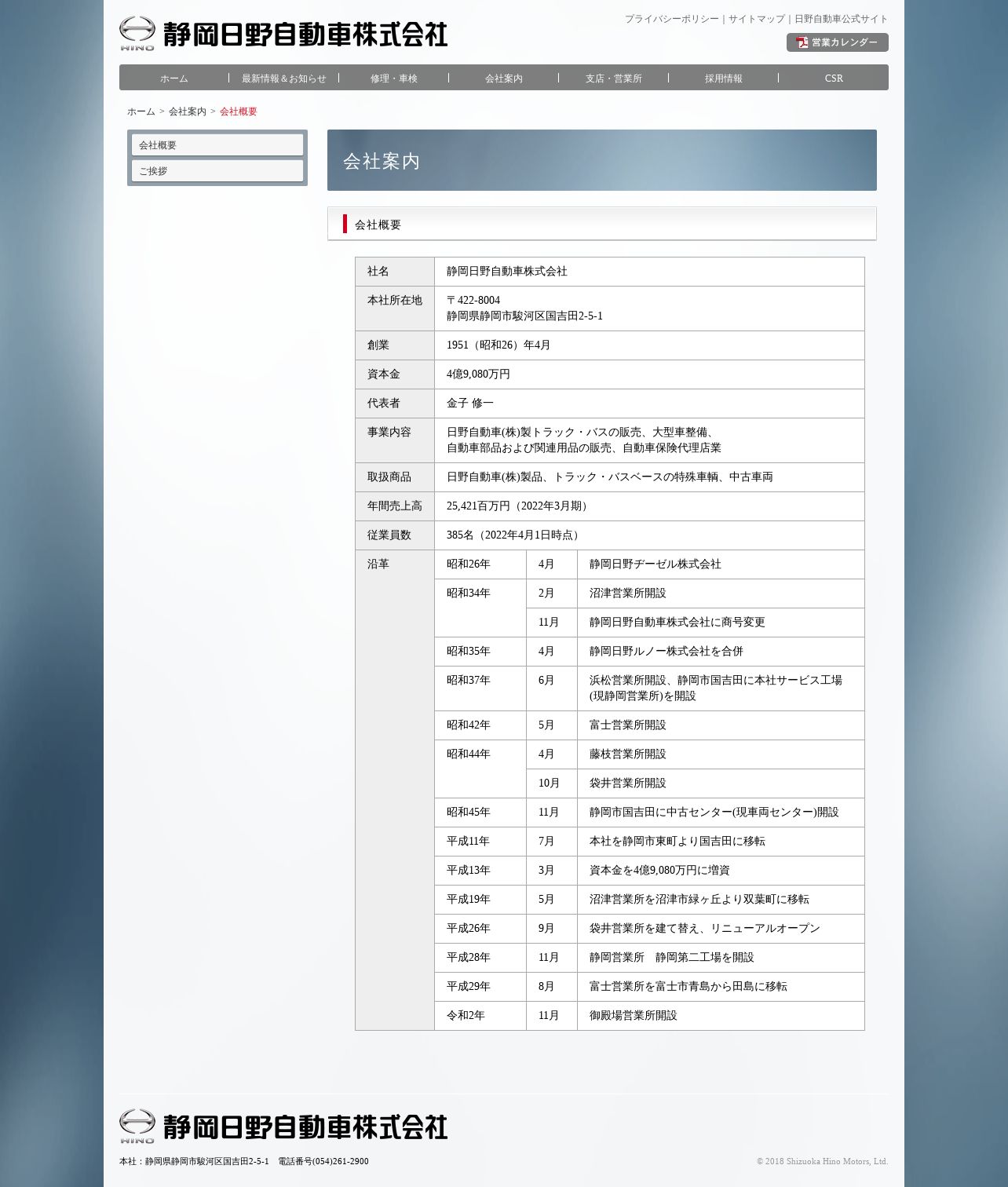Click 会社概要 in the breadcrumb
This screenshot has height=1187, width=1008.
click(x=239, y=111)
